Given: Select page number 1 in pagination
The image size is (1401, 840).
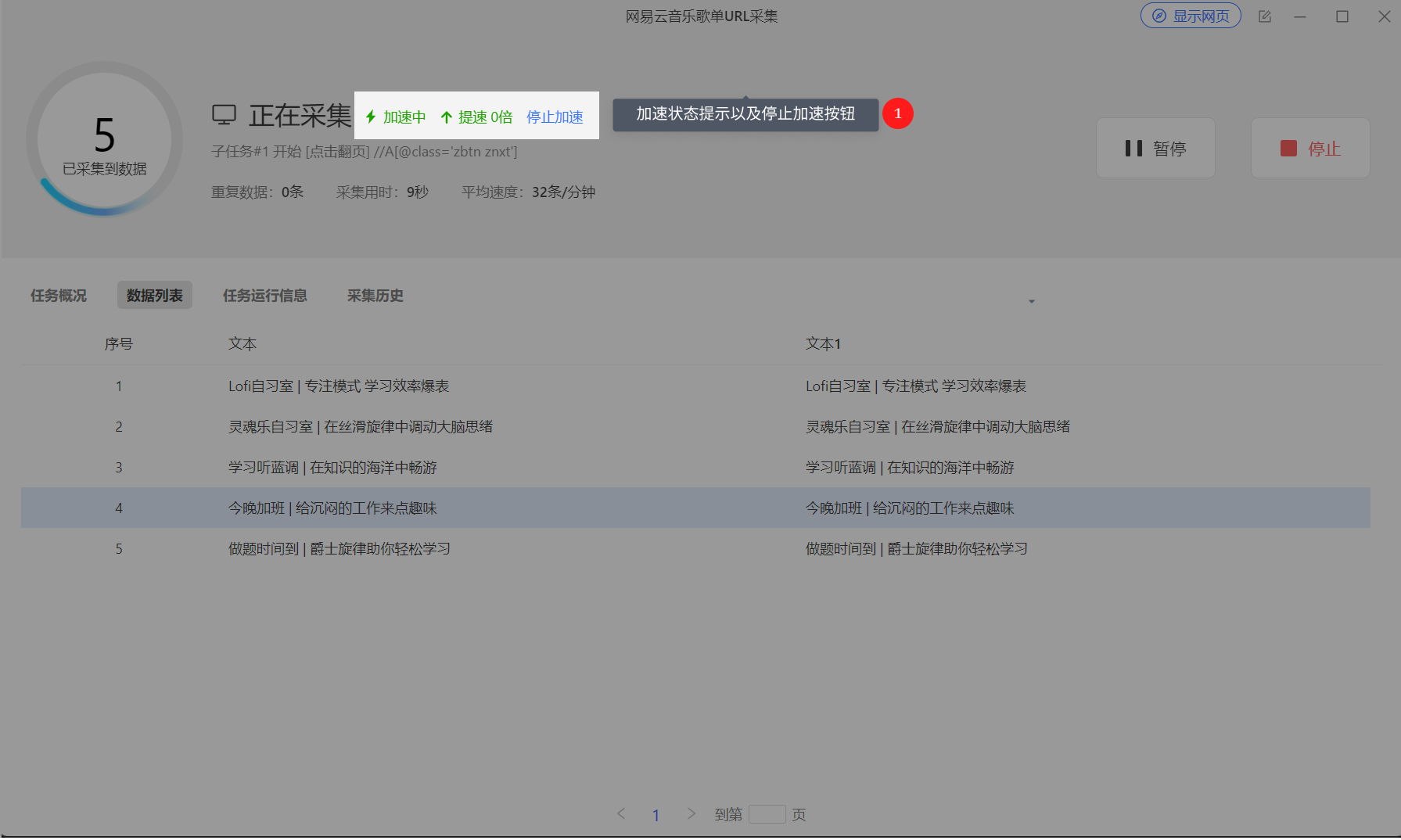Looking at the screenshot, I should (656, 815).
